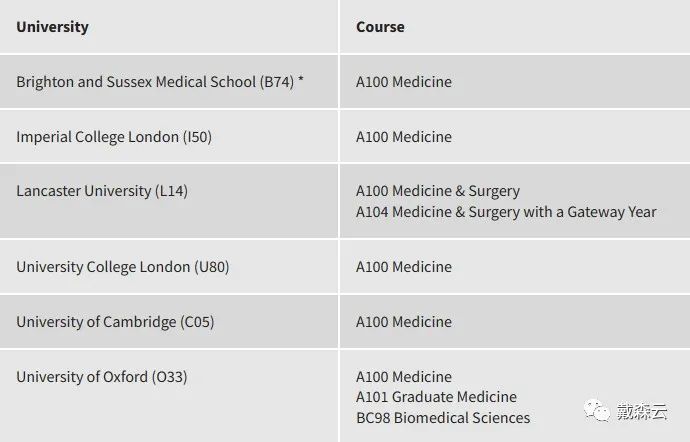Screen dimensions: 690x442
Task: Click A100 Medicine in Brighton row
Action: pos(404,82)
